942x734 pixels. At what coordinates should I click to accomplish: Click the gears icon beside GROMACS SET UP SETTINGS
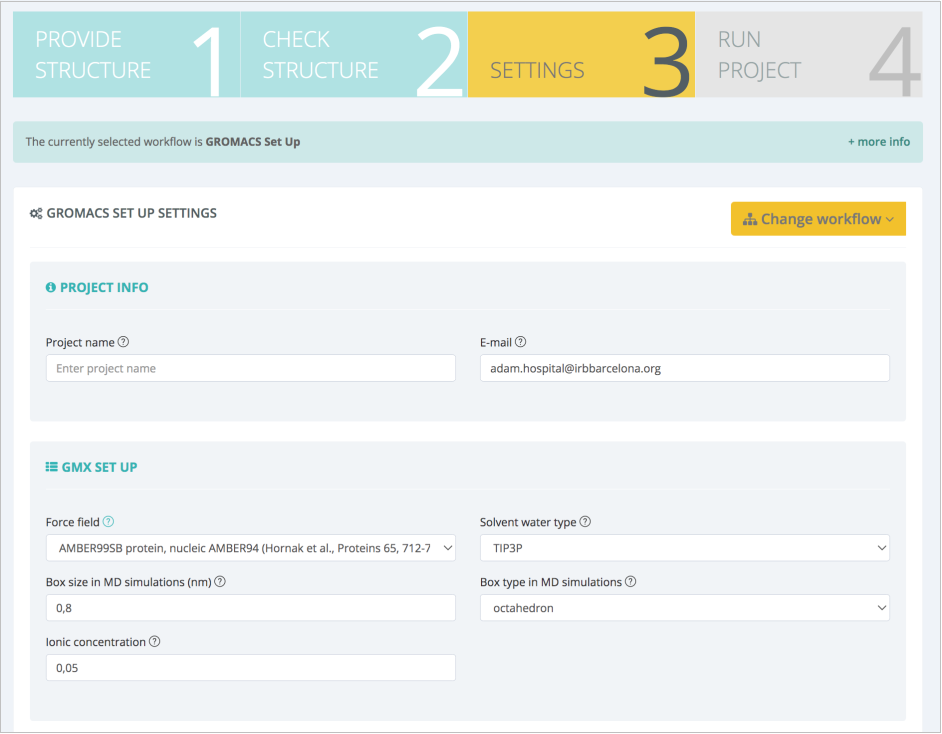pyautogui.click(x=36, y=214)
